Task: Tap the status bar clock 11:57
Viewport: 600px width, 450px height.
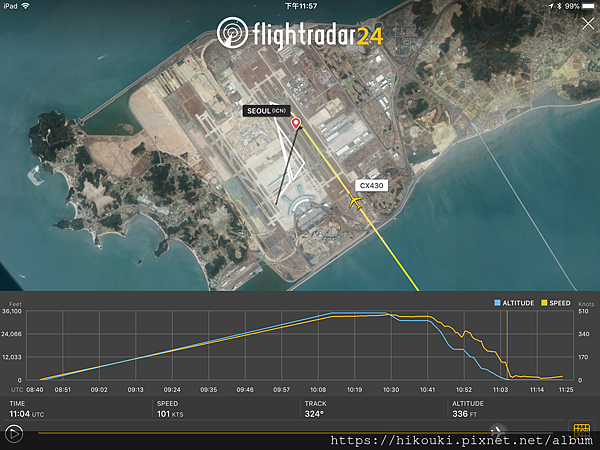Action: pos(301,6)
